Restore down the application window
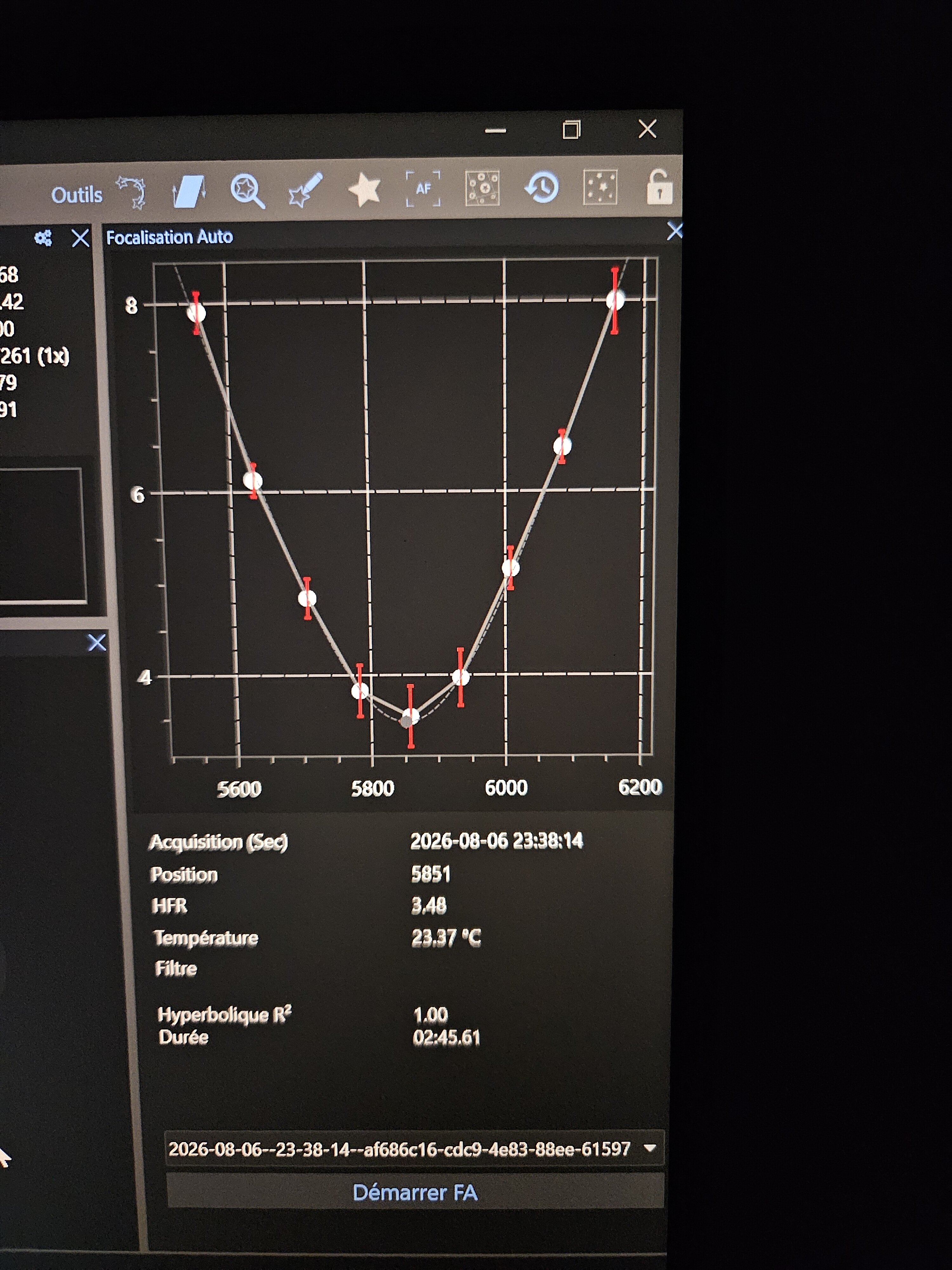This screenshot has height=1270, width=952. click(x=571, y=130)
